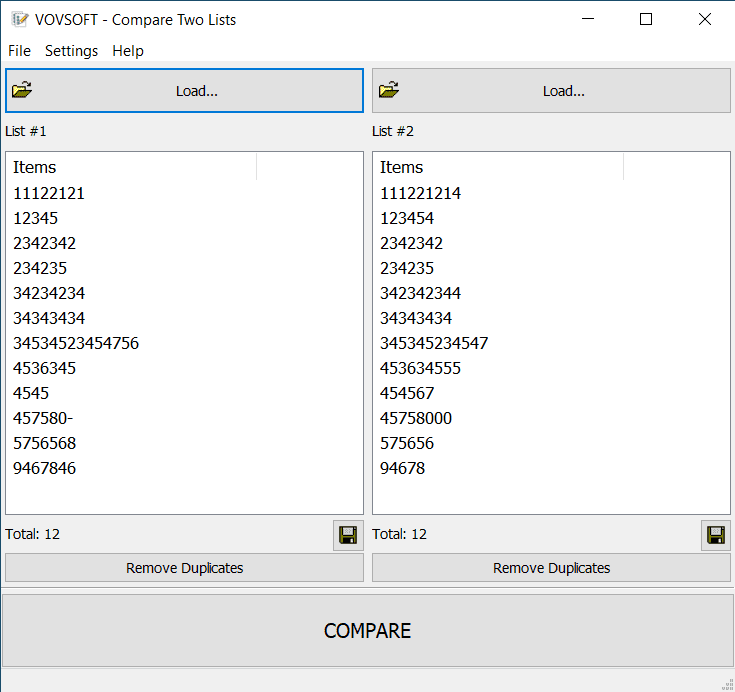Click the Items column header in List #2
Image resolution: width=735 pixels, height=692 pixels.
click(x=498, y=167)
